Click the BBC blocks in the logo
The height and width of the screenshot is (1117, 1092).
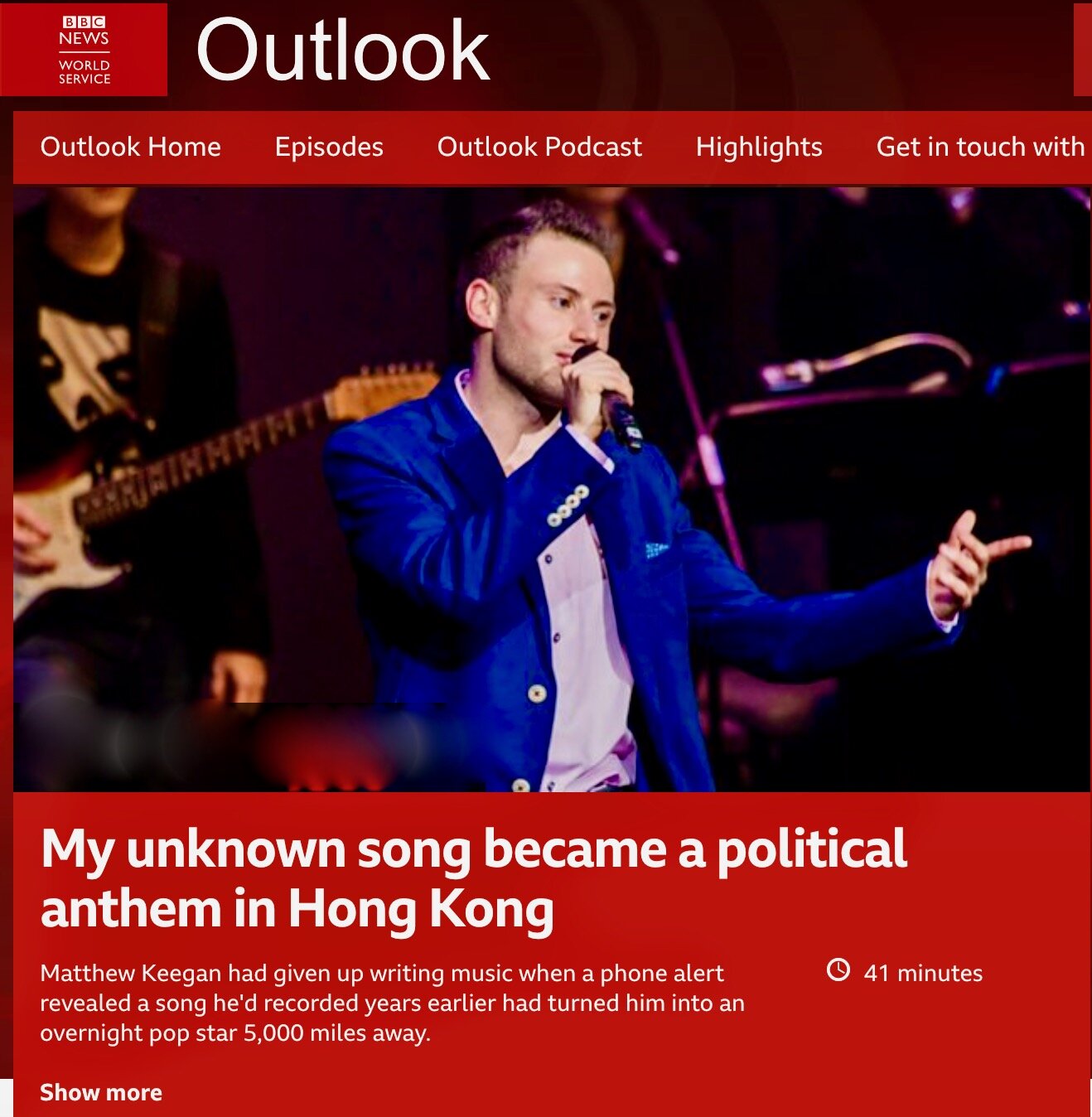(84, 22)
